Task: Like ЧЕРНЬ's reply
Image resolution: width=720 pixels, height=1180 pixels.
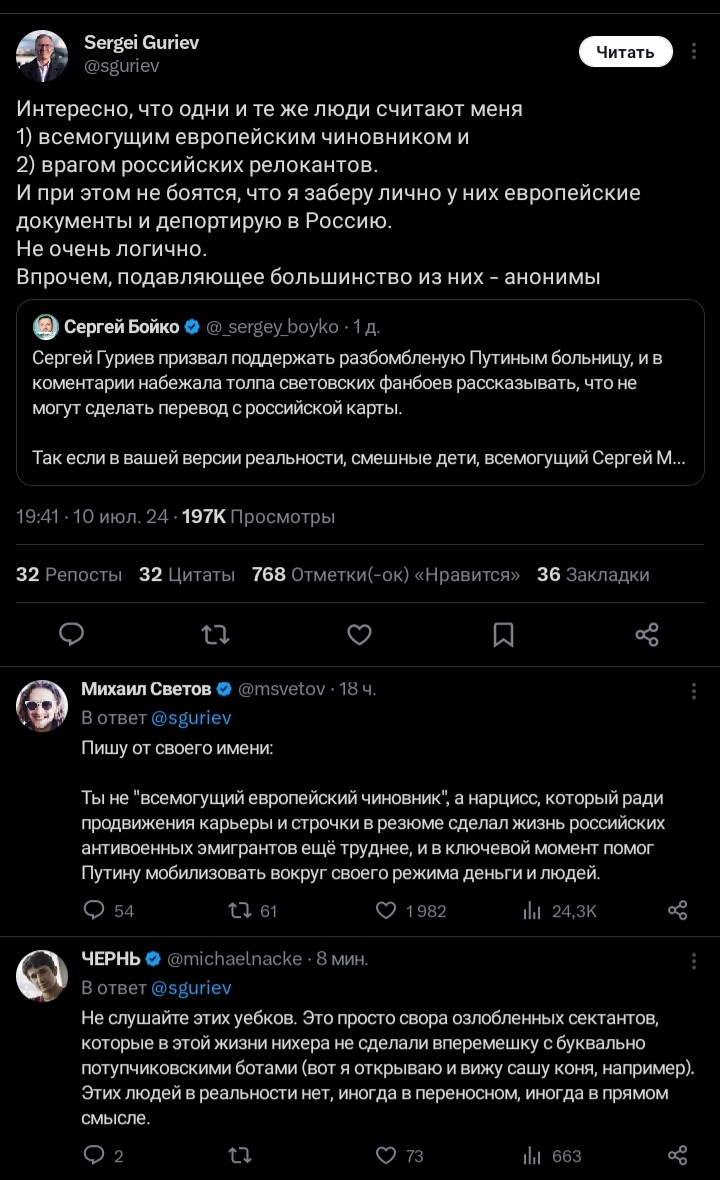Action: [x=387, y=1155]
